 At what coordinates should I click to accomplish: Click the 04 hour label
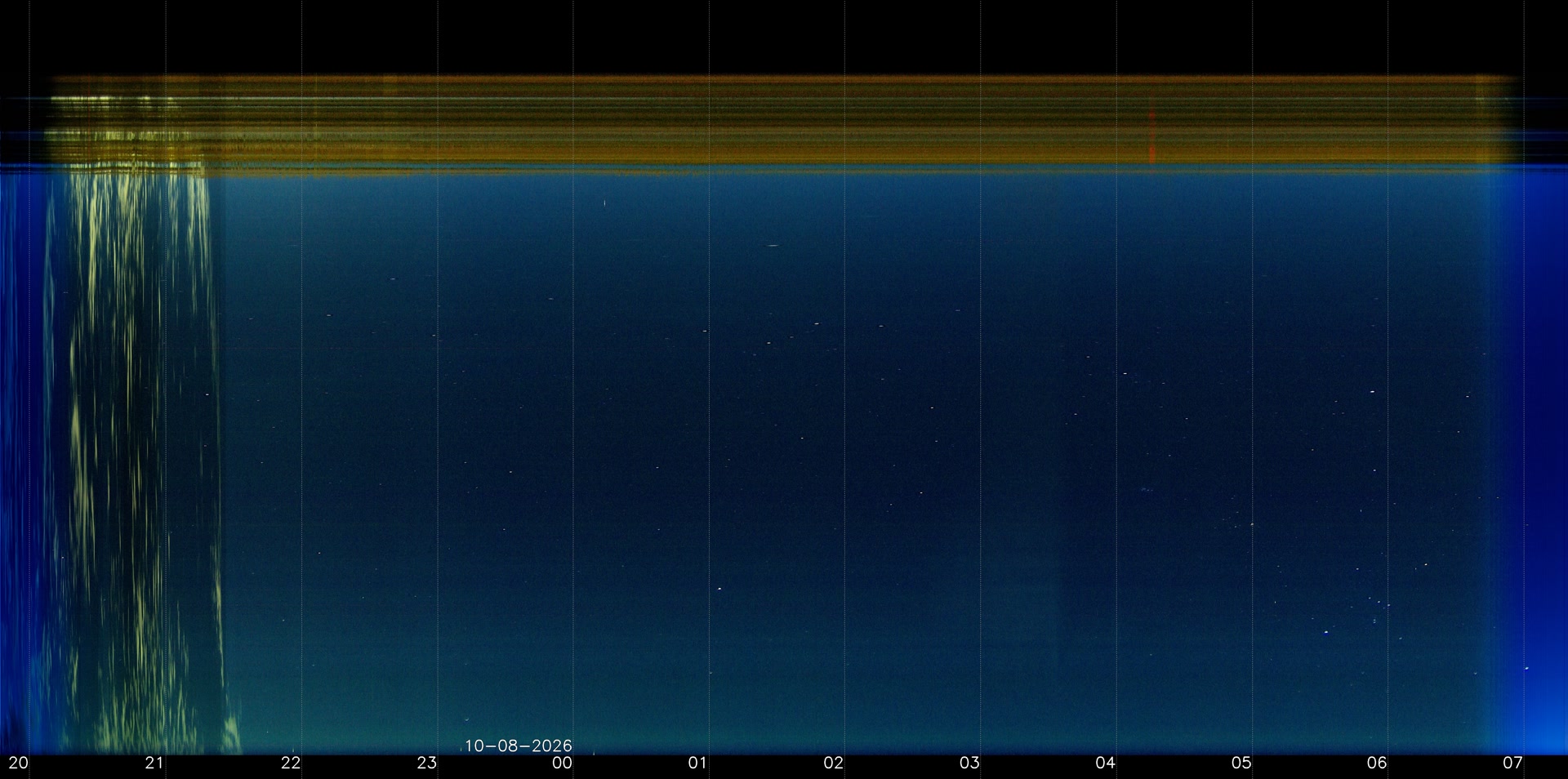[x=1105, y=763]
